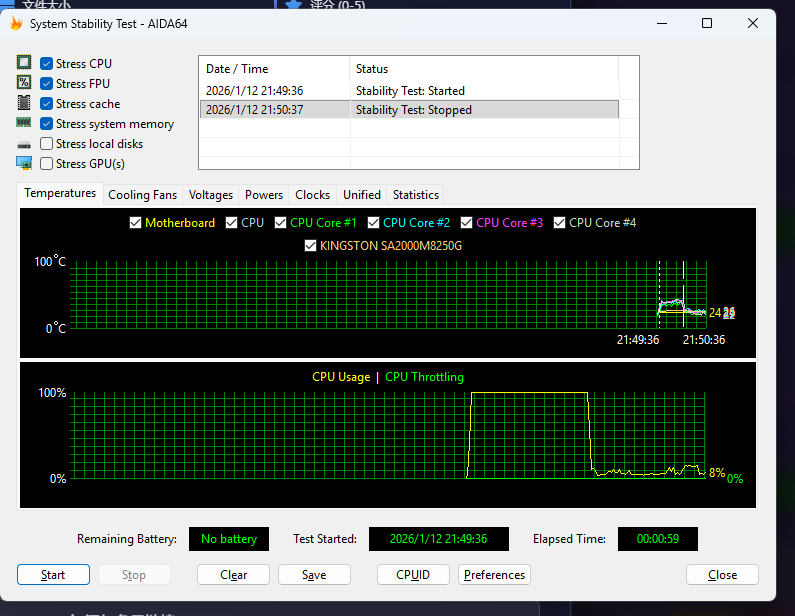The image size is (795, 616).
Task: Open the Preferences dialog
Action: pos(494,574)
